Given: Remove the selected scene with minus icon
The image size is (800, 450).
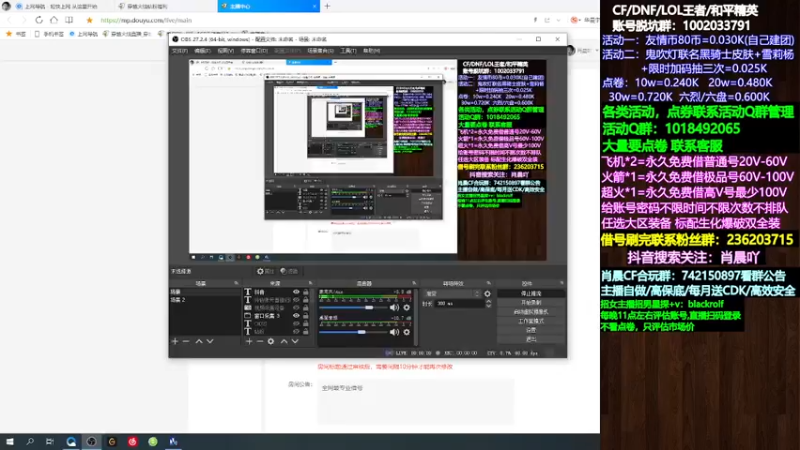Looking at the screenshot, I should coord(186,341).
